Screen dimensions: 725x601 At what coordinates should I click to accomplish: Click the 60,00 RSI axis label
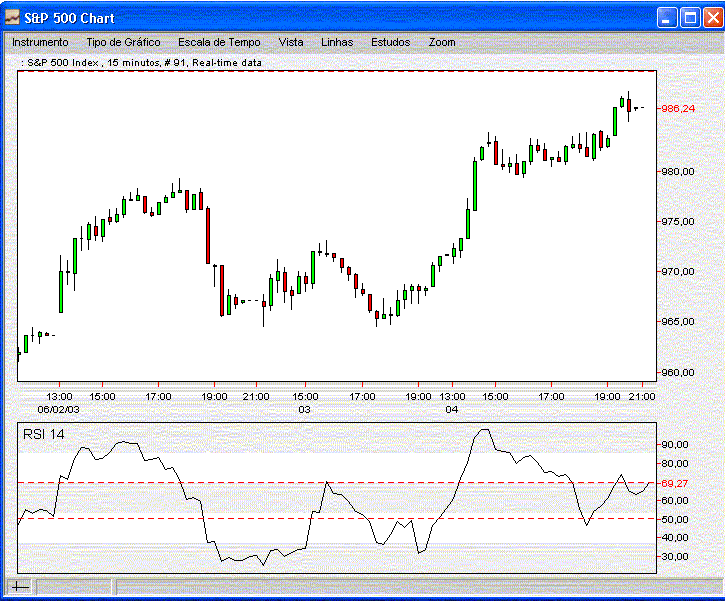[x=675, y=500]
